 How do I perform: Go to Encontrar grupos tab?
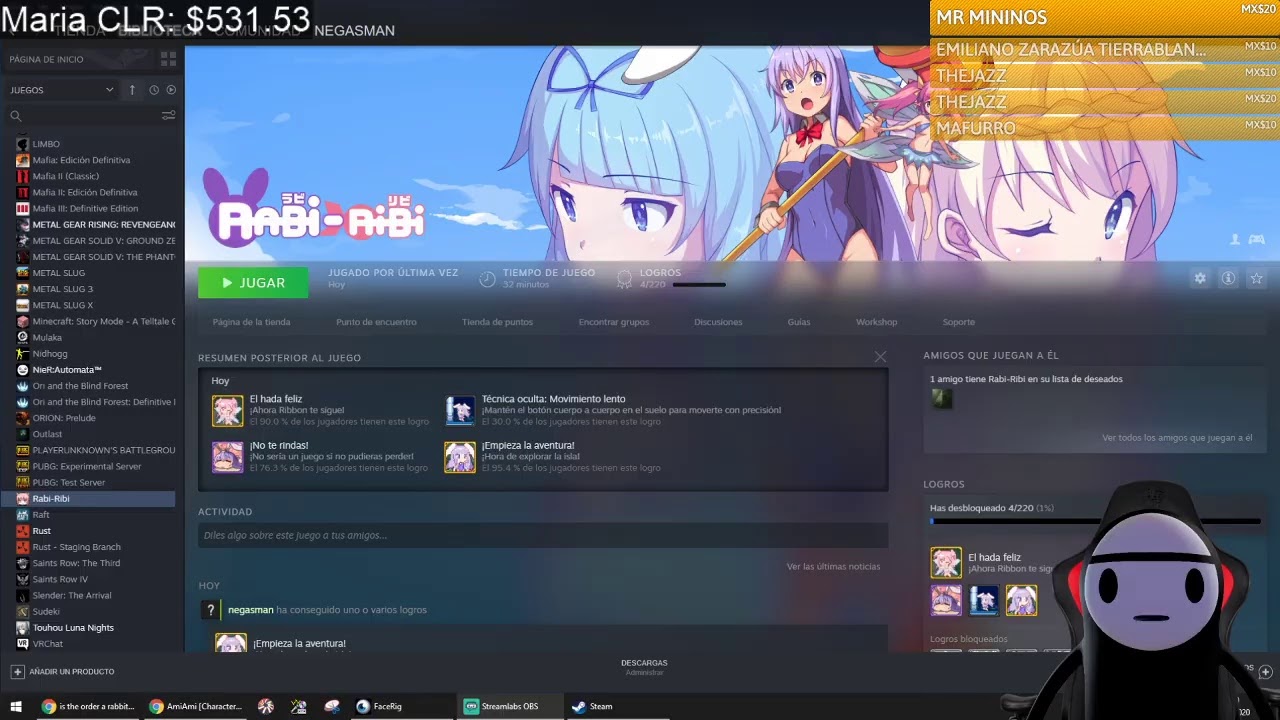614,322
